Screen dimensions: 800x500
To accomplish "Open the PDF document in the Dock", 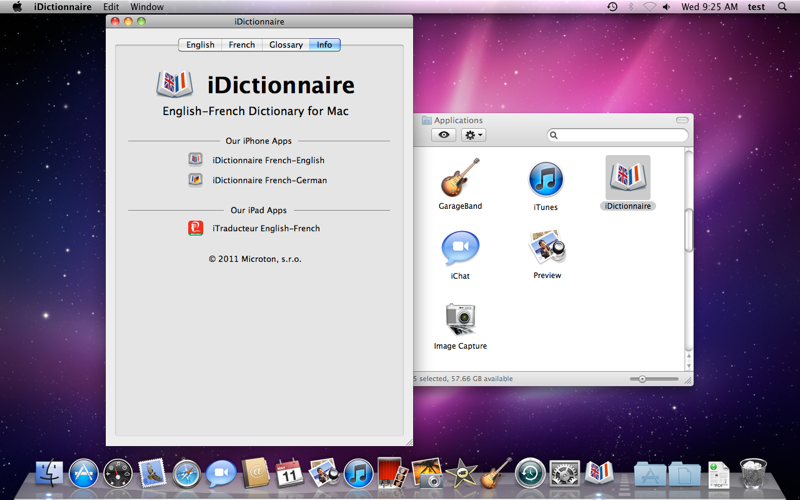I will tap(718, 474).
